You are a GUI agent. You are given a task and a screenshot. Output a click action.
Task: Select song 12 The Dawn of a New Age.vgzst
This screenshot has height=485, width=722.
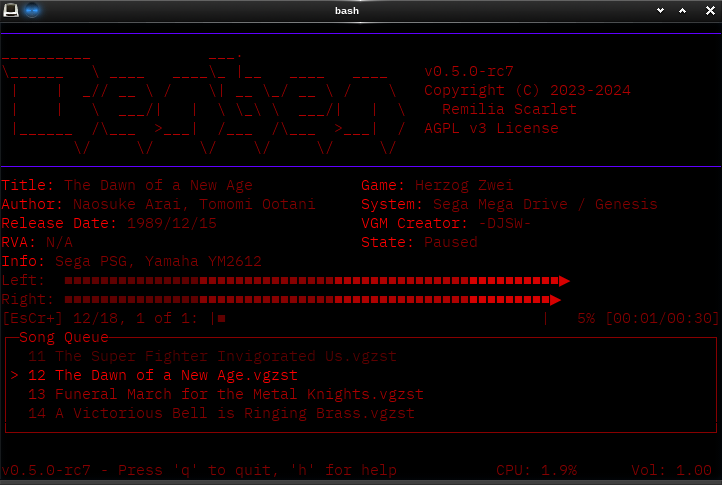tap(163, 375)
